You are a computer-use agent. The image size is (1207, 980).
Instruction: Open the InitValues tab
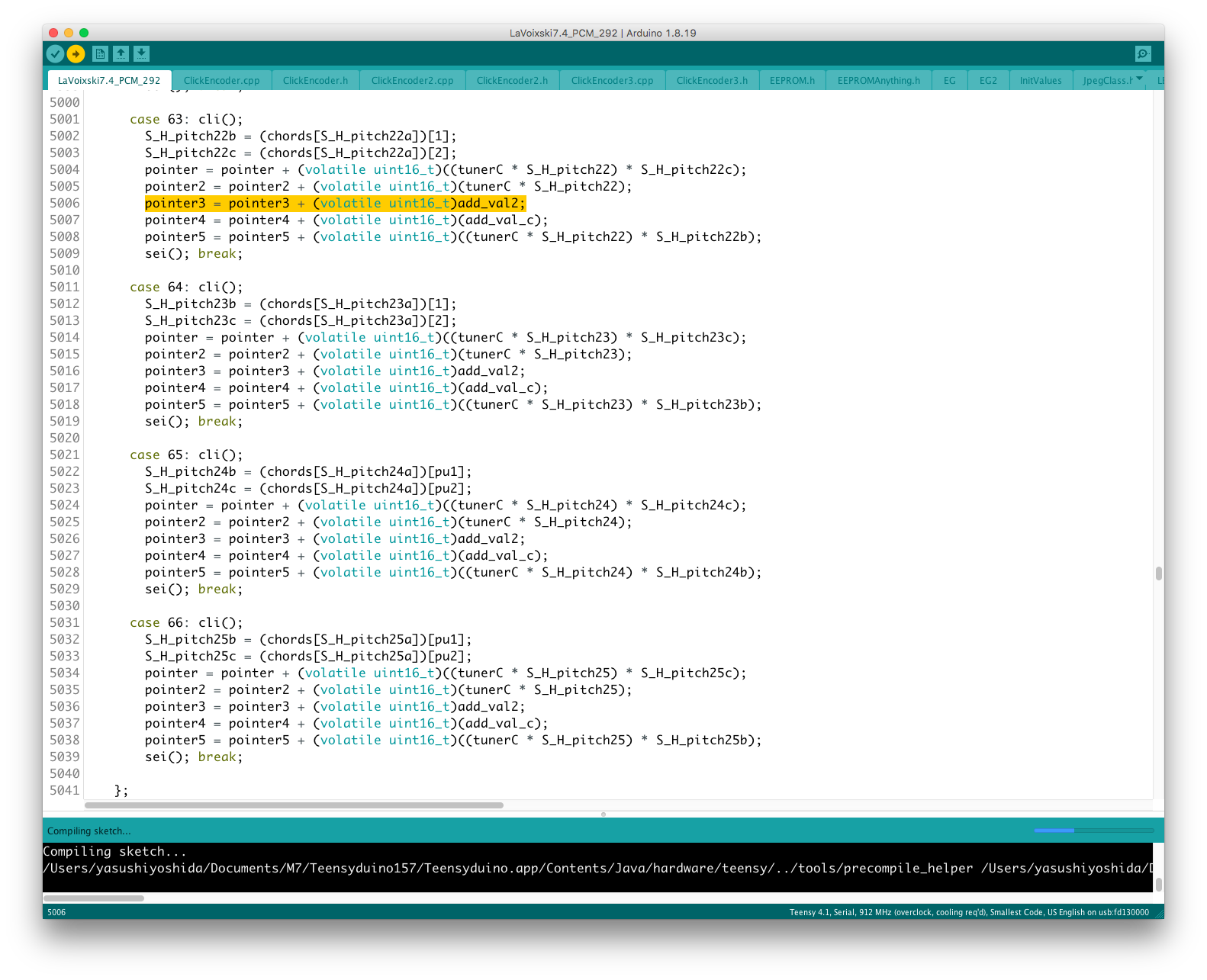(x=1041, y=80)
